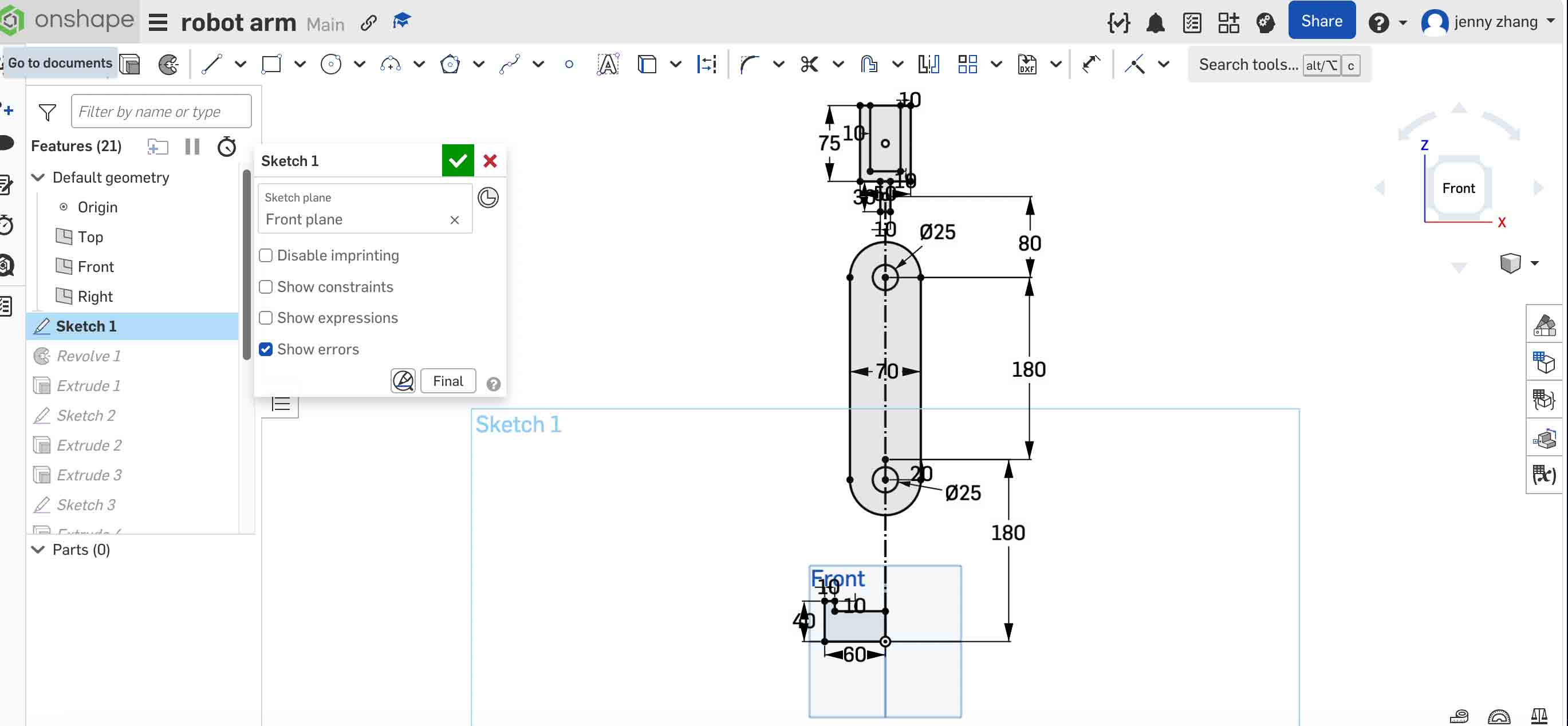Viewport: 1568px width, 726px height.
Task: Open the Main workspace branch menu
Action: click(326, 23)
